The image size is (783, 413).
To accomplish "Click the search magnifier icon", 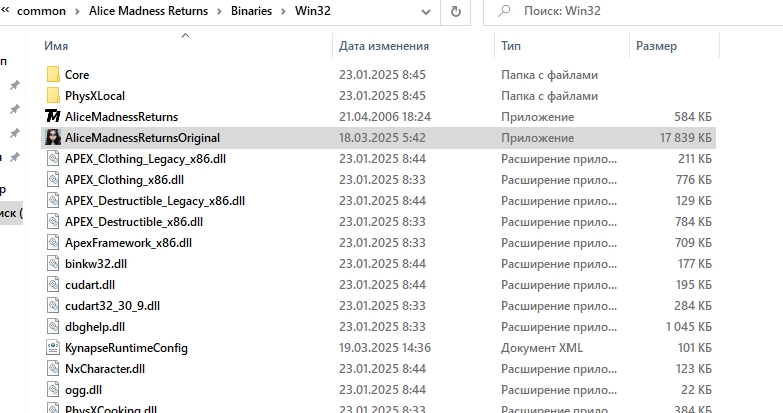I will coord(504,11).
